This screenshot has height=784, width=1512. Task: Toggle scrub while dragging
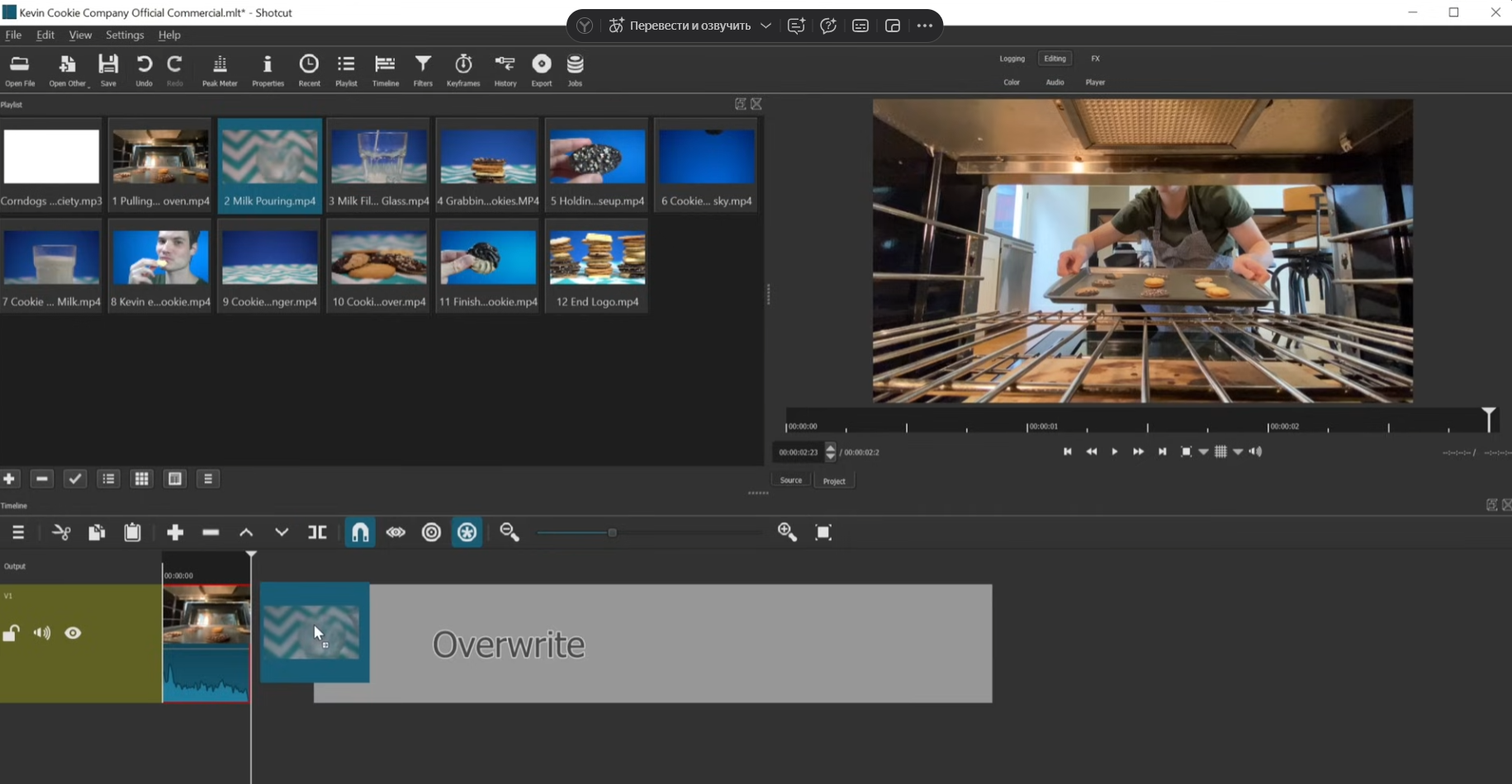[396, 532]
